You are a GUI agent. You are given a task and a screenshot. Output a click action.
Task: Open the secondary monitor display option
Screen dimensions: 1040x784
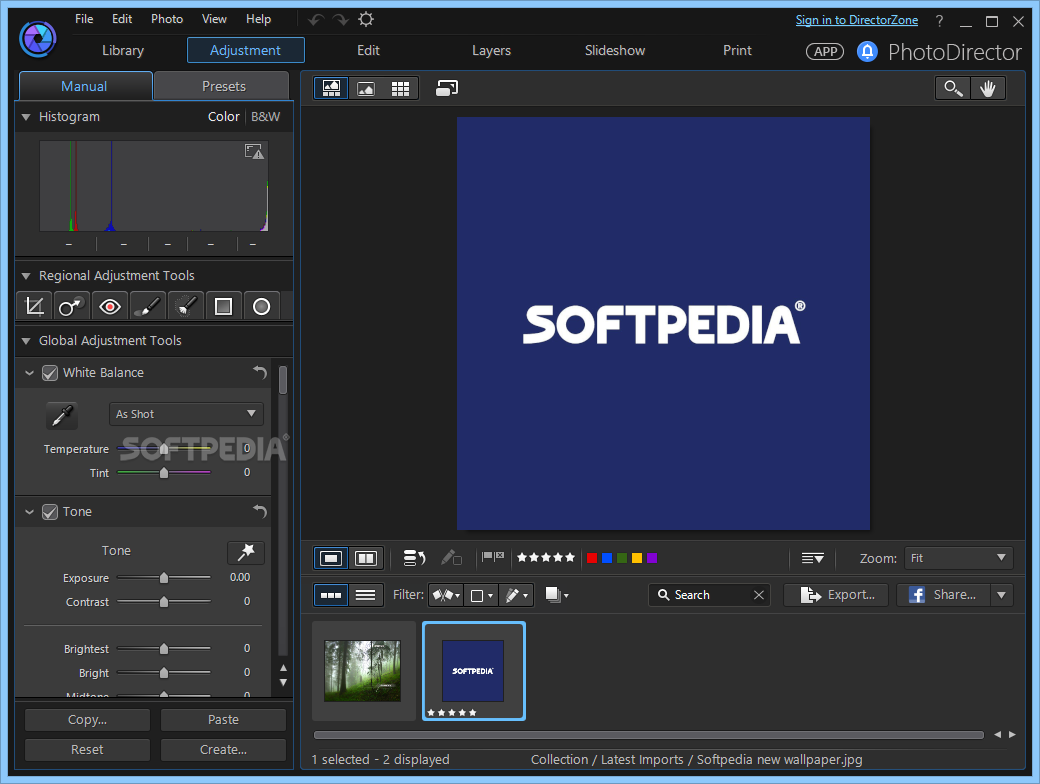point(447,88)
